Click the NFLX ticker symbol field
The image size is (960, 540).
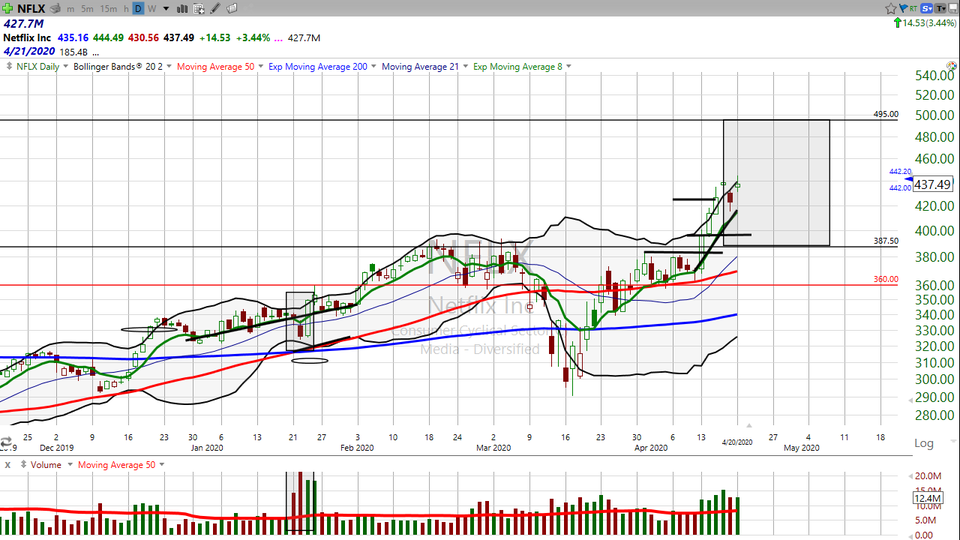(31, 8)
